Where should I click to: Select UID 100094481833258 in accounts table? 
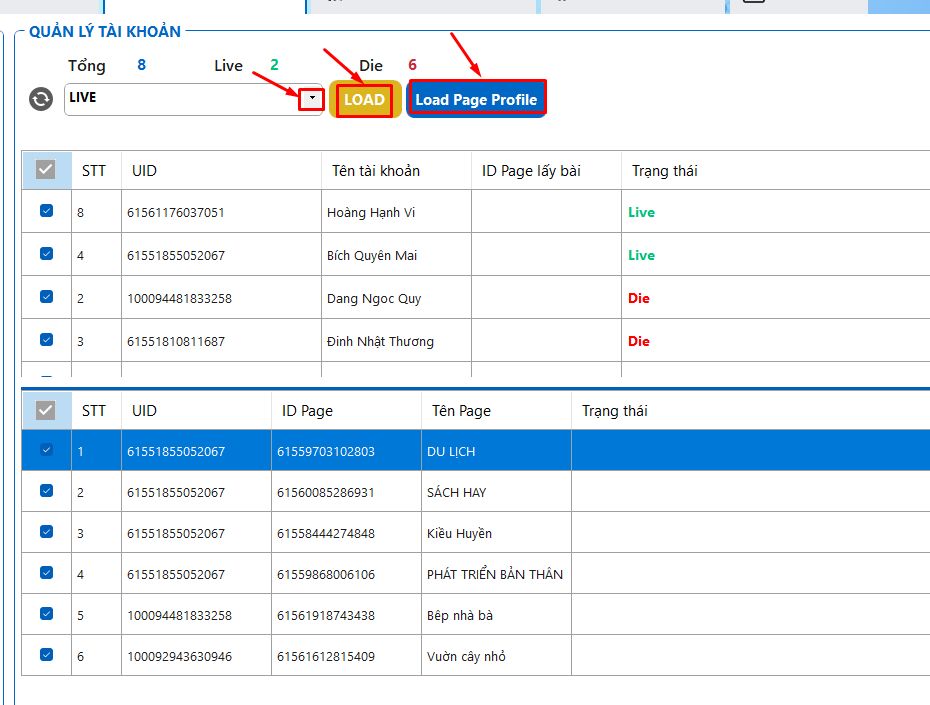pyautogui.click(x=221, y=298)
